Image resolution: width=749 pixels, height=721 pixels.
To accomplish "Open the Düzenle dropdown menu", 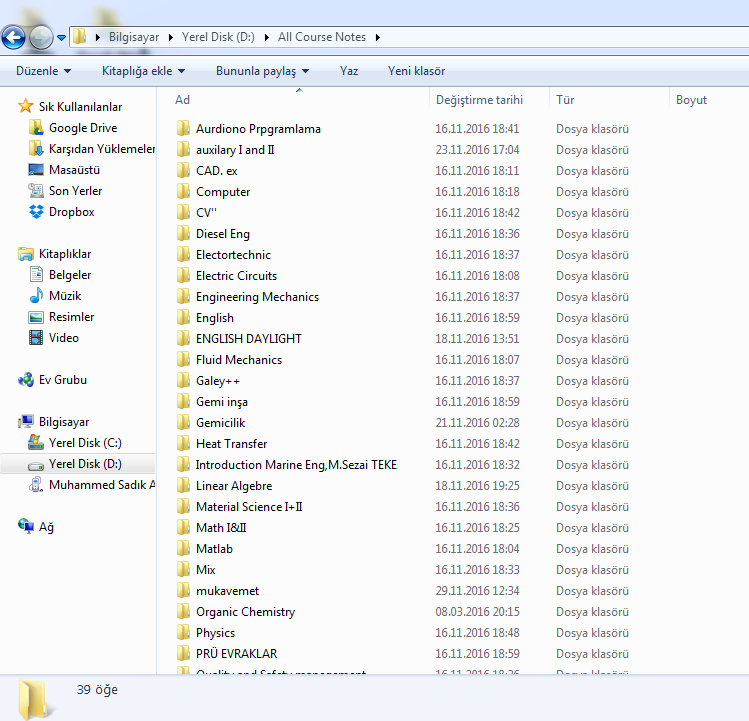I will pyautogui.click(x=43, y=71).
